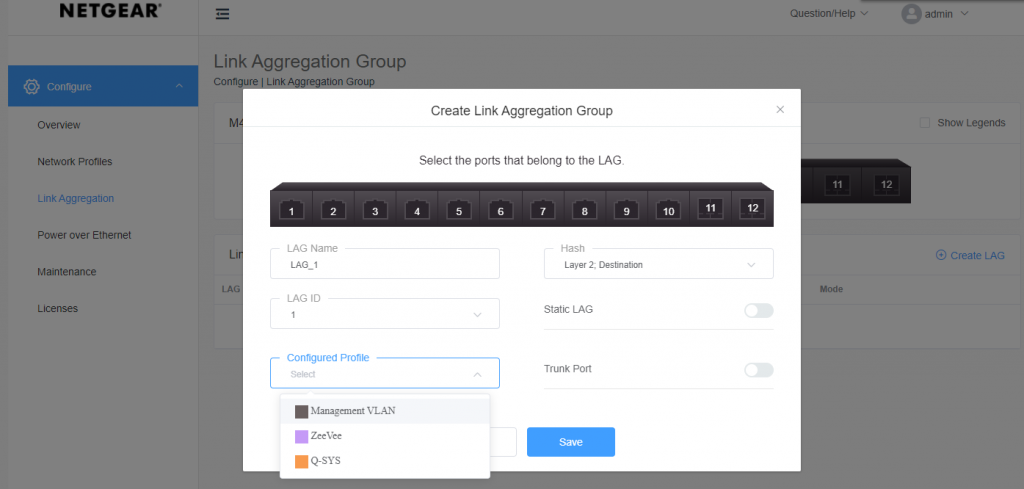Collapse the Configured Profile dropdown
This screenshot has width=1024, height=489.
[x=478, y=374]
